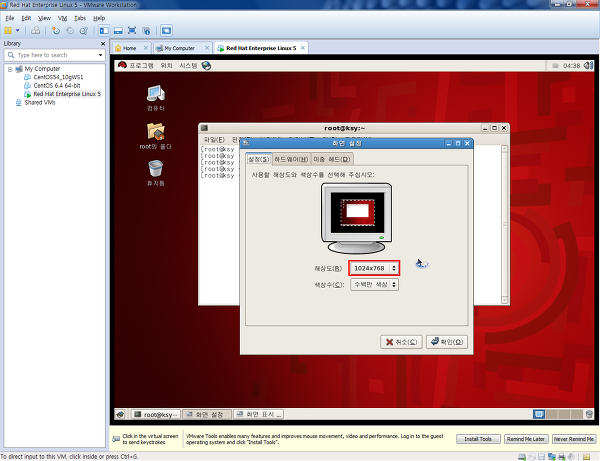This screenshot has height=461, width=600.
Task: Open the Help menu in VMware
Action: pos(99,18)
